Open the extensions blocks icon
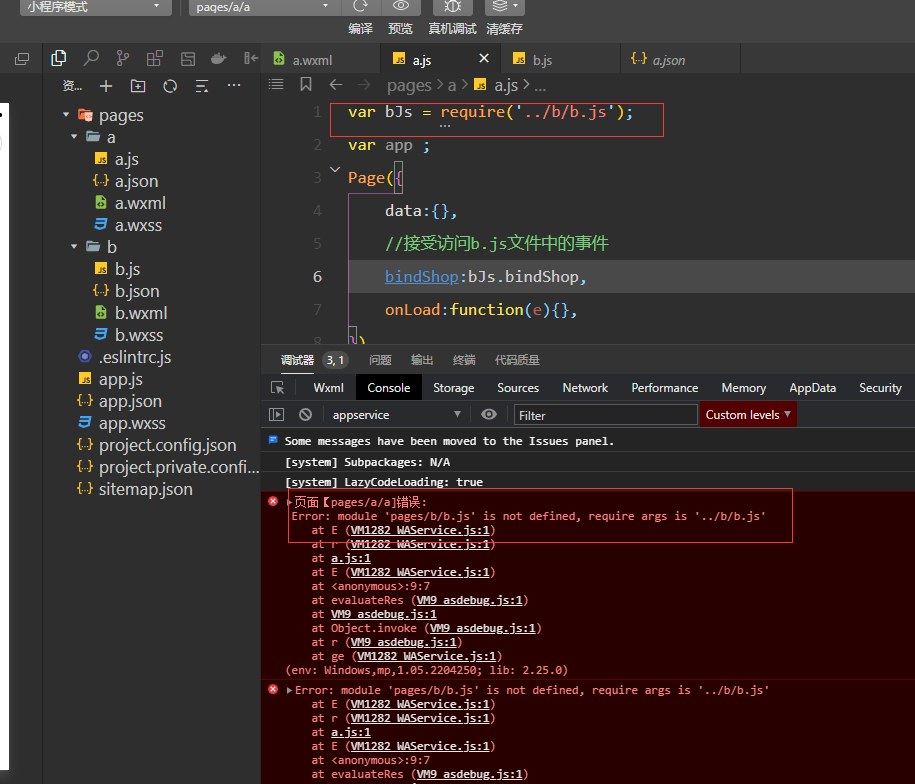The image size is (915, 784). point(155,58)
